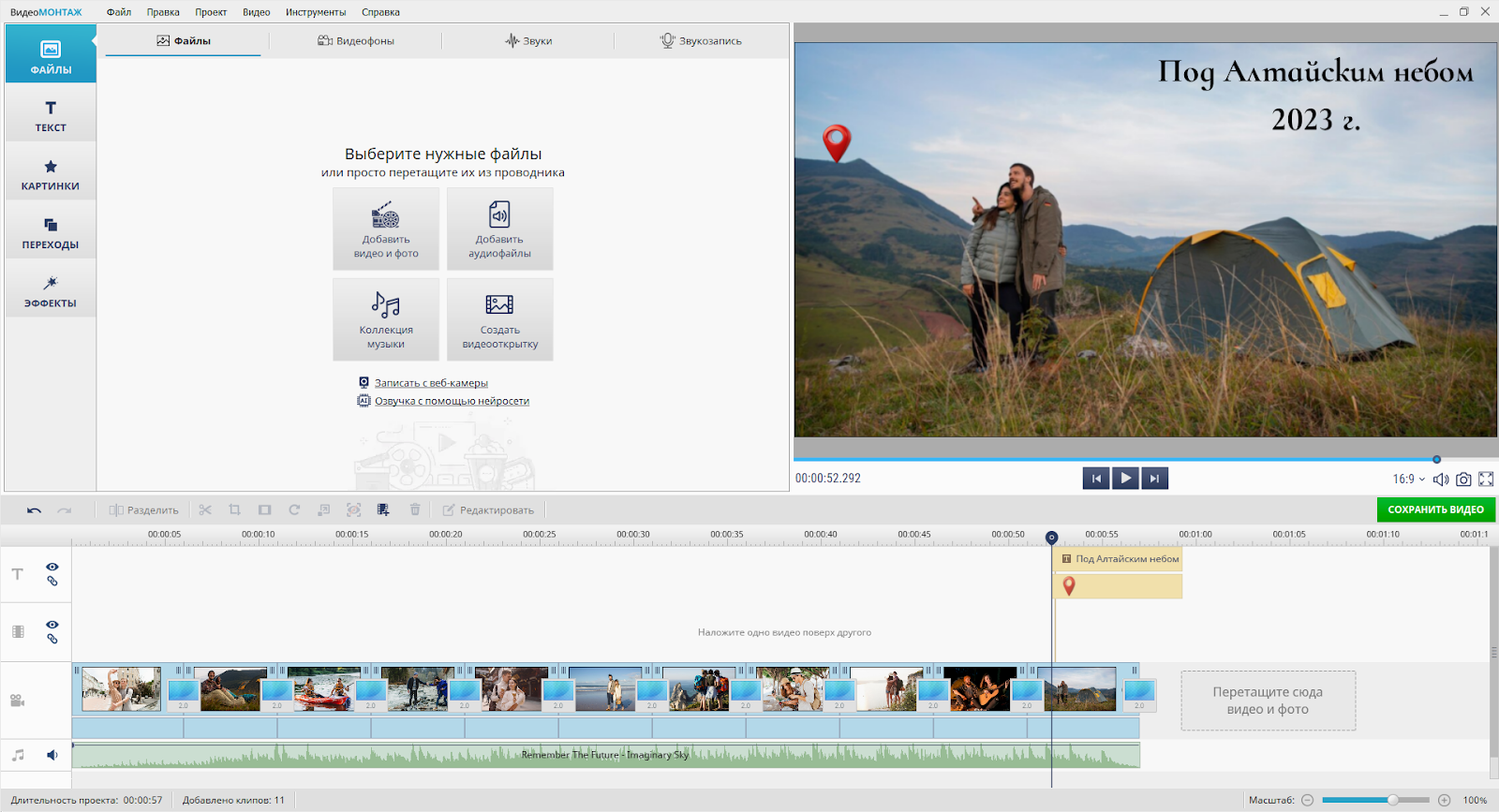Open the Картинки sidebar section

pos(51,173)
